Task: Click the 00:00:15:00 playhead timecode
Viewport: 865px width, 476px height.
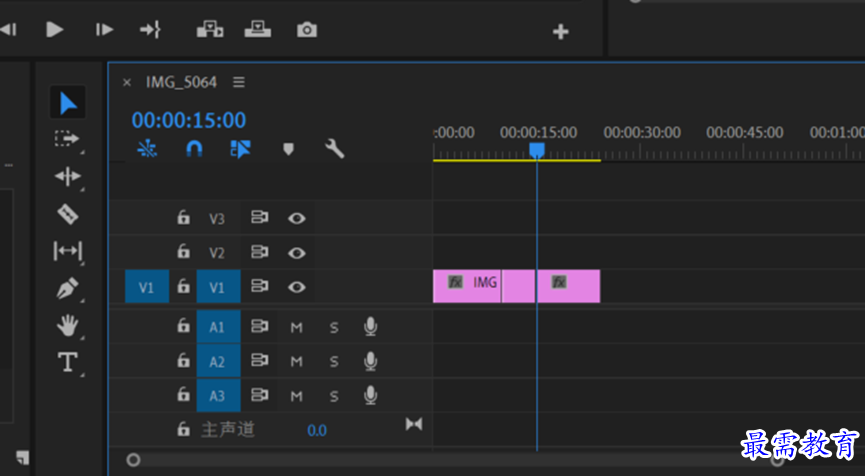Action: pos(189,120)
